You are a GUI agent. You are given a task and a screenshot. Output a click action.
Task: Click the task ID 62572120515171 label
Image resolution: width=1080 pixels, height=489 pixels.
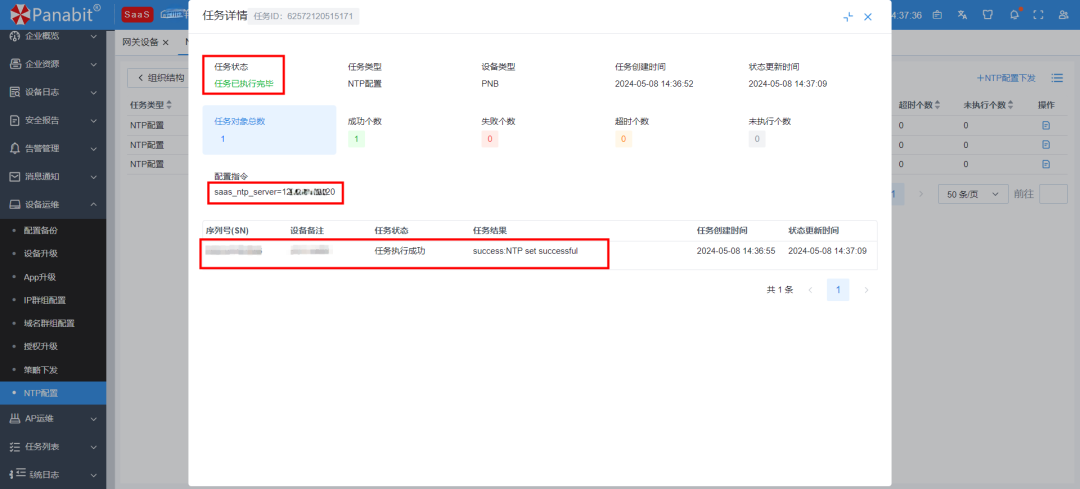coord(303,17)
